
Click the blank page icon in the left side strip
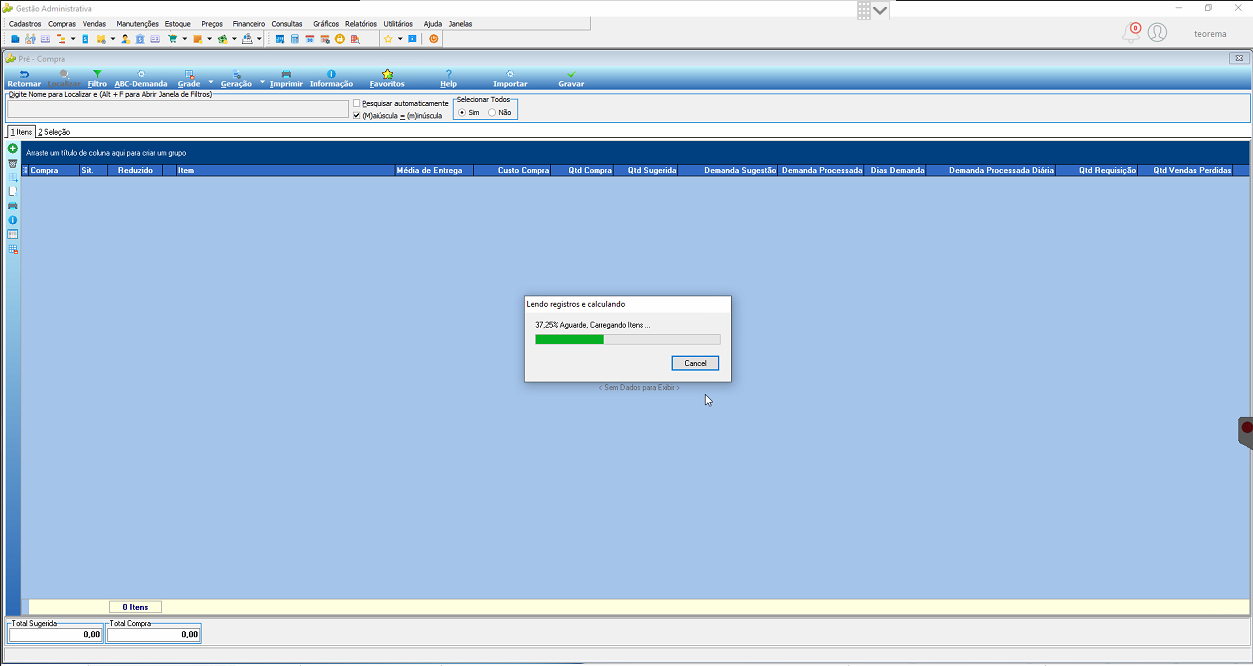13,191
